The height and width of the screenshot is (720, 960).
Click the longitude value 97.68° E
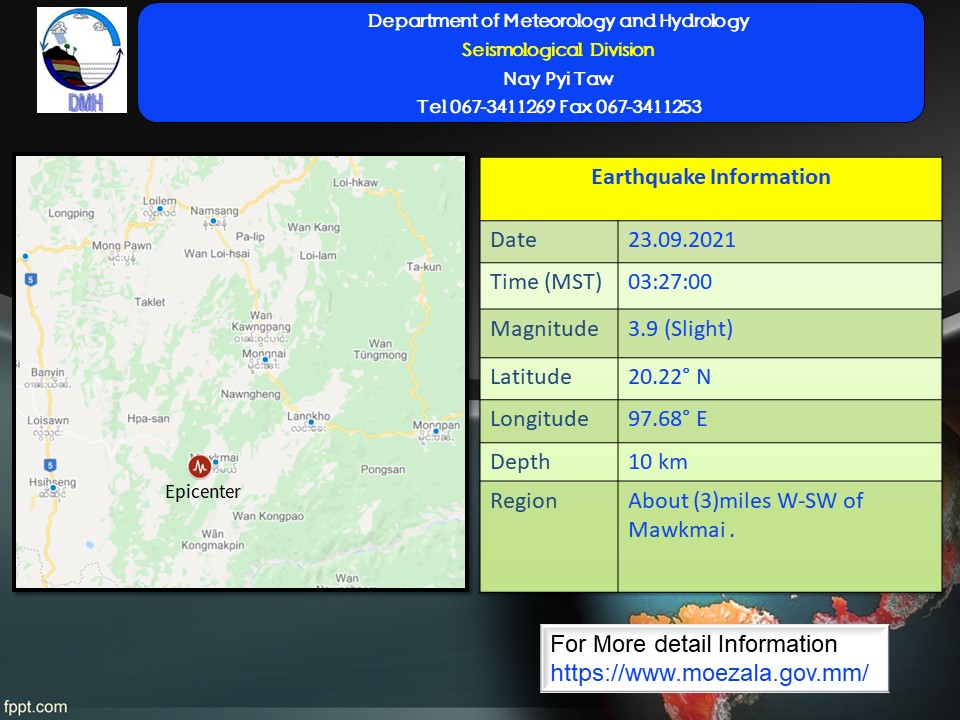(667, 419)
